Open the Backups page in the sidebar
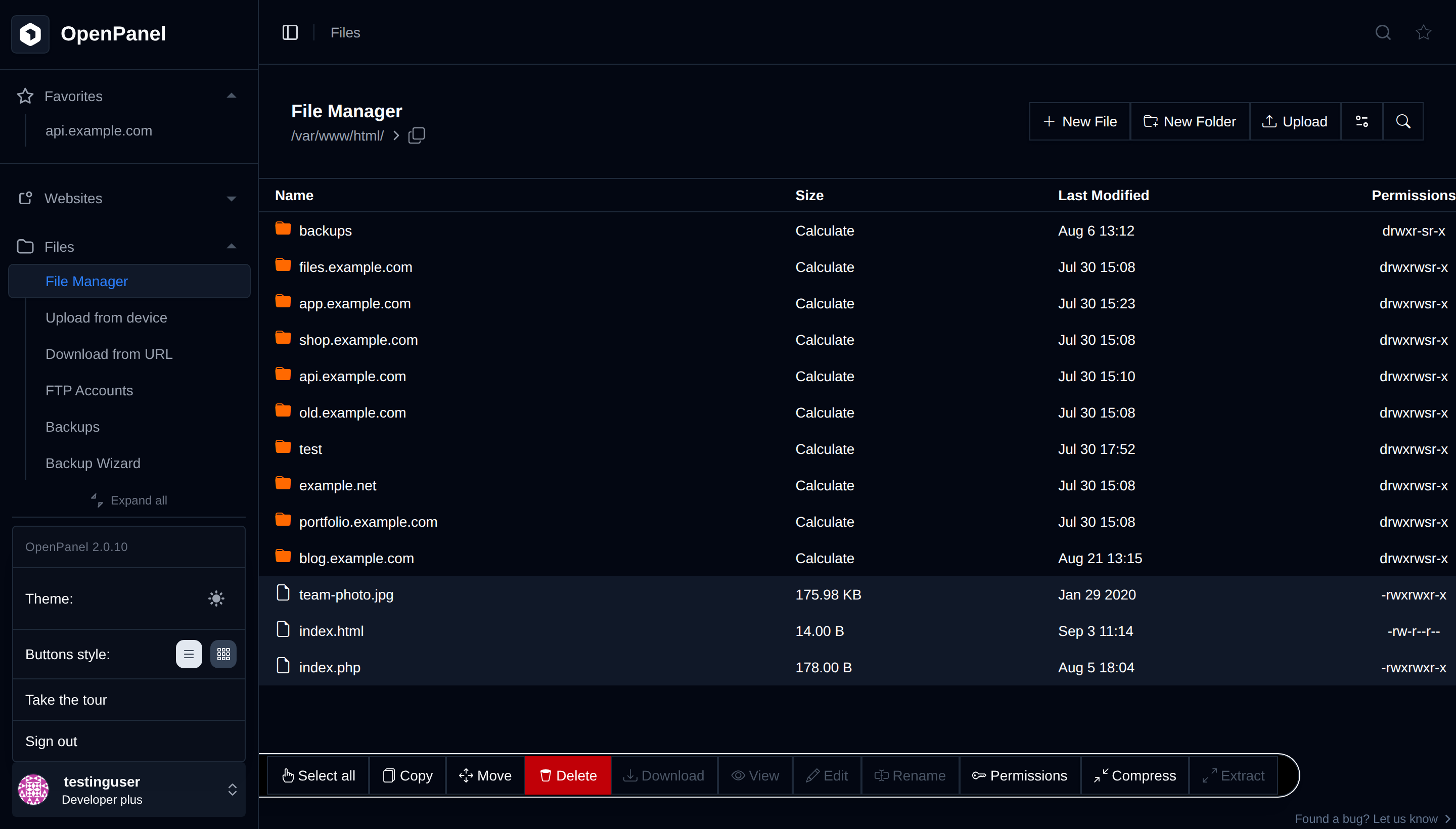The height and width of the screenshot is (829, 1456). tap(72, 427)
